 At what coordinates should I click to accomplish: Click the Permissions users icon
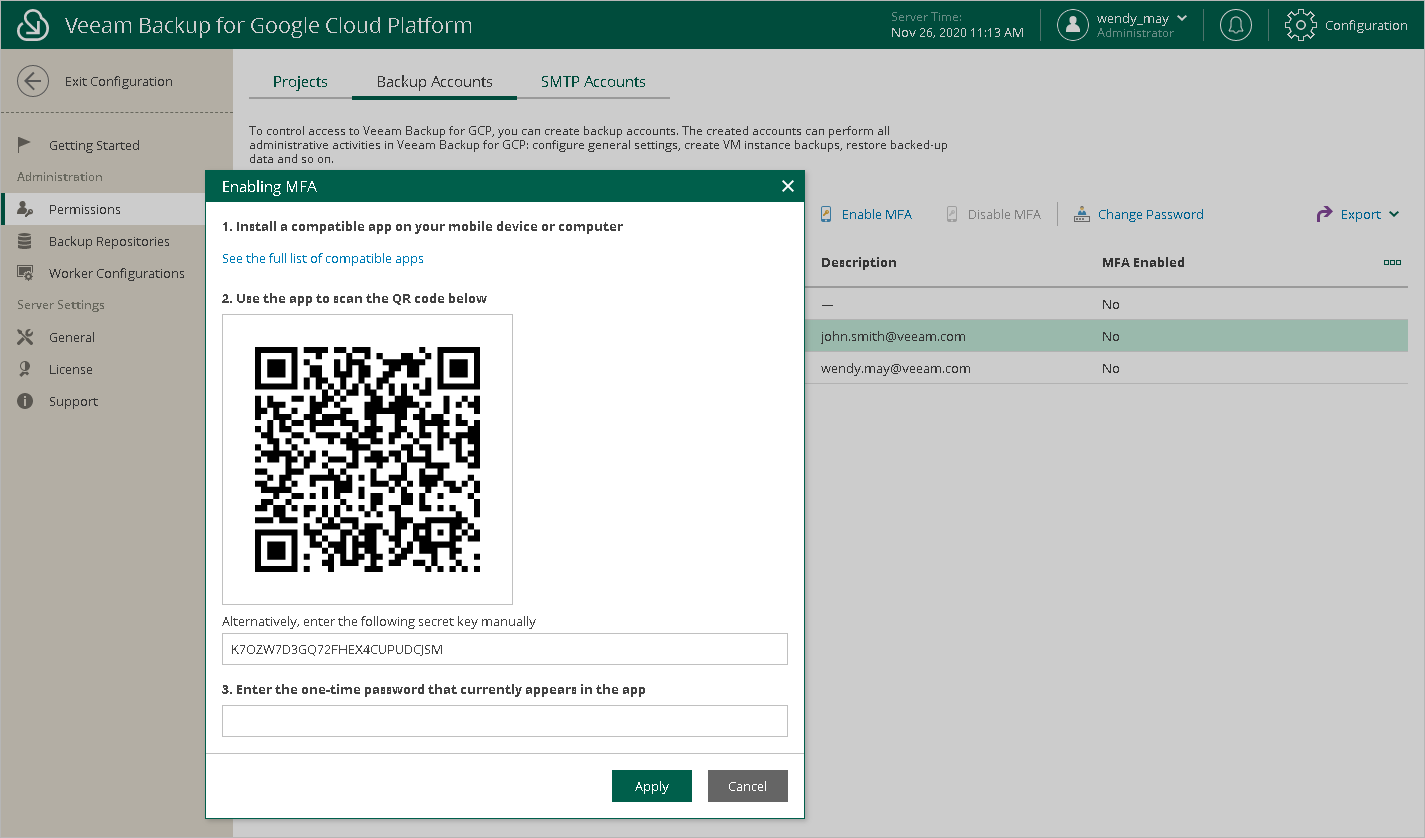click(26, 209)
